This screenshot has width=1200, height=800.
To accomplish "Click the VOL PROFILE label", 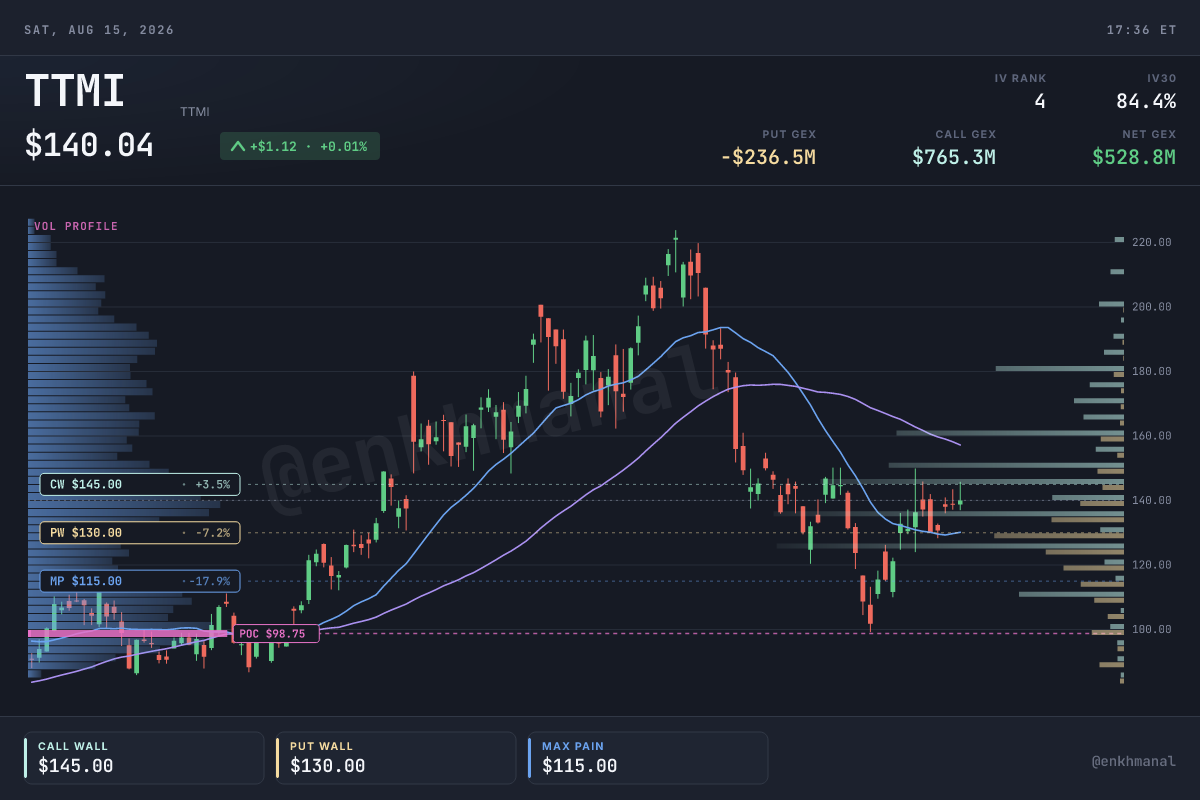I will (76, 227).
